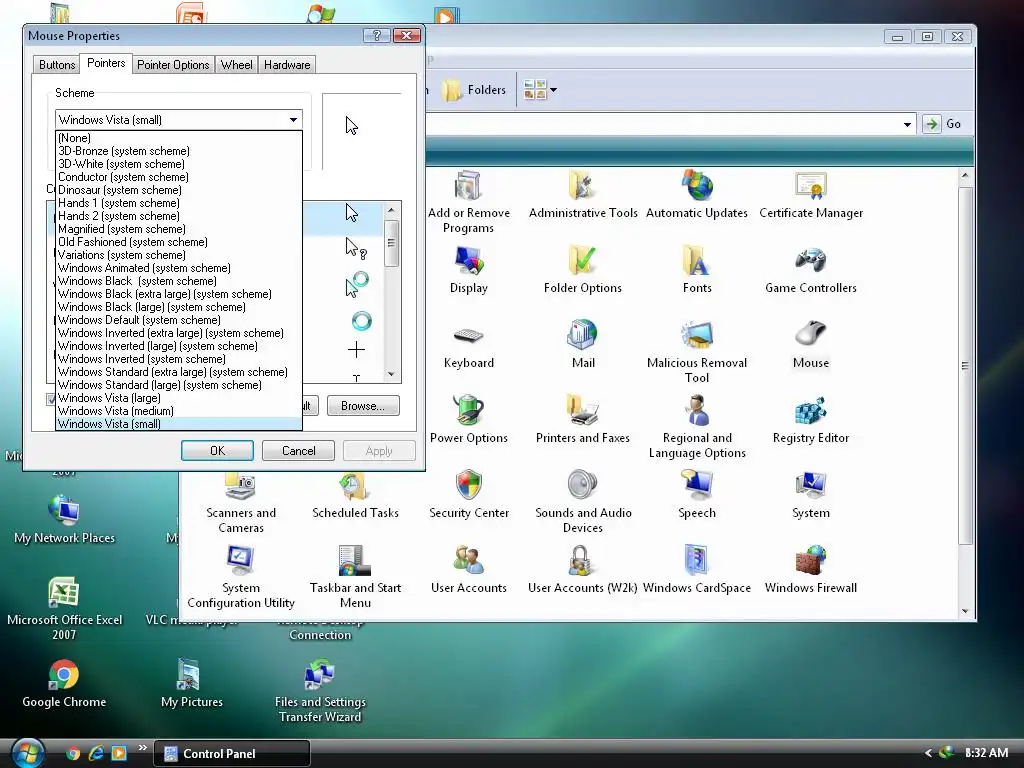This screenshot has width=1024, height=768.
Task: Choose Windows Vista (large) scheme
Action: coord(179,398)
